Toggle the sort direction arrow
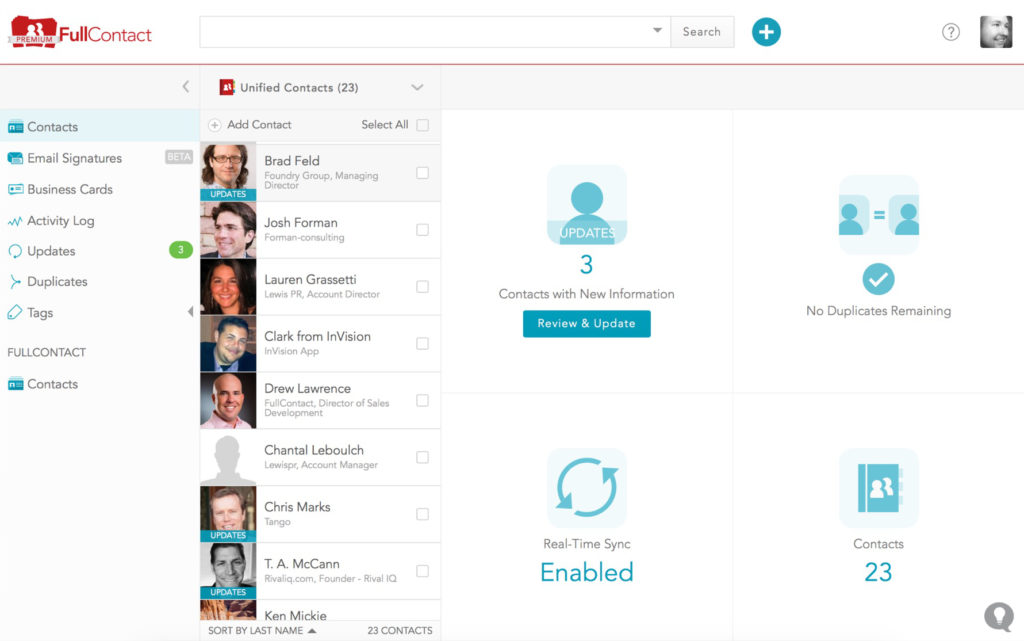 click(x=312, y=631)
